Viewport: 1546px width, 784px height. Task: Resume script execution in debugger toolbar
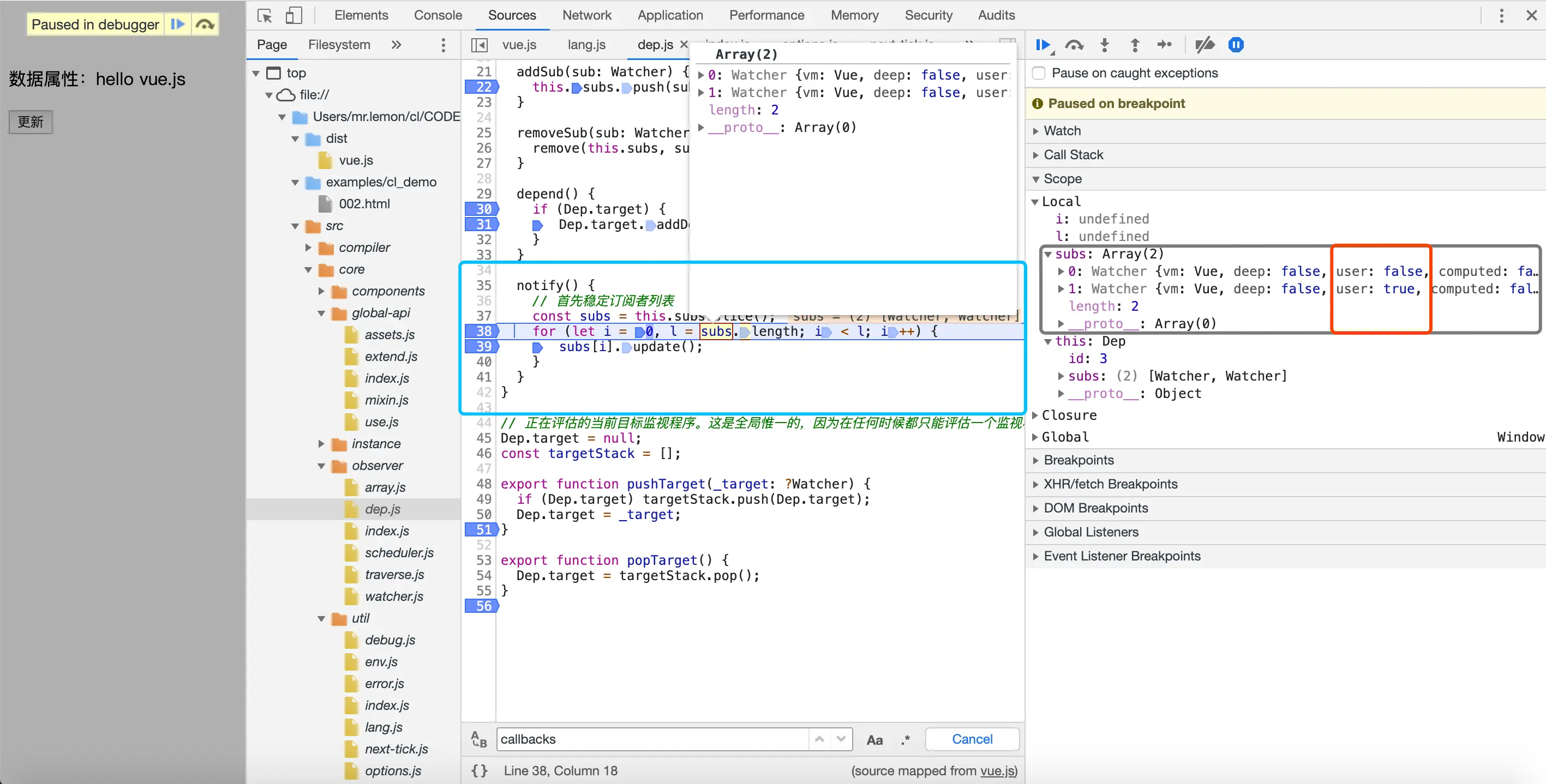pyautogui.click(x=1042, y=45)
